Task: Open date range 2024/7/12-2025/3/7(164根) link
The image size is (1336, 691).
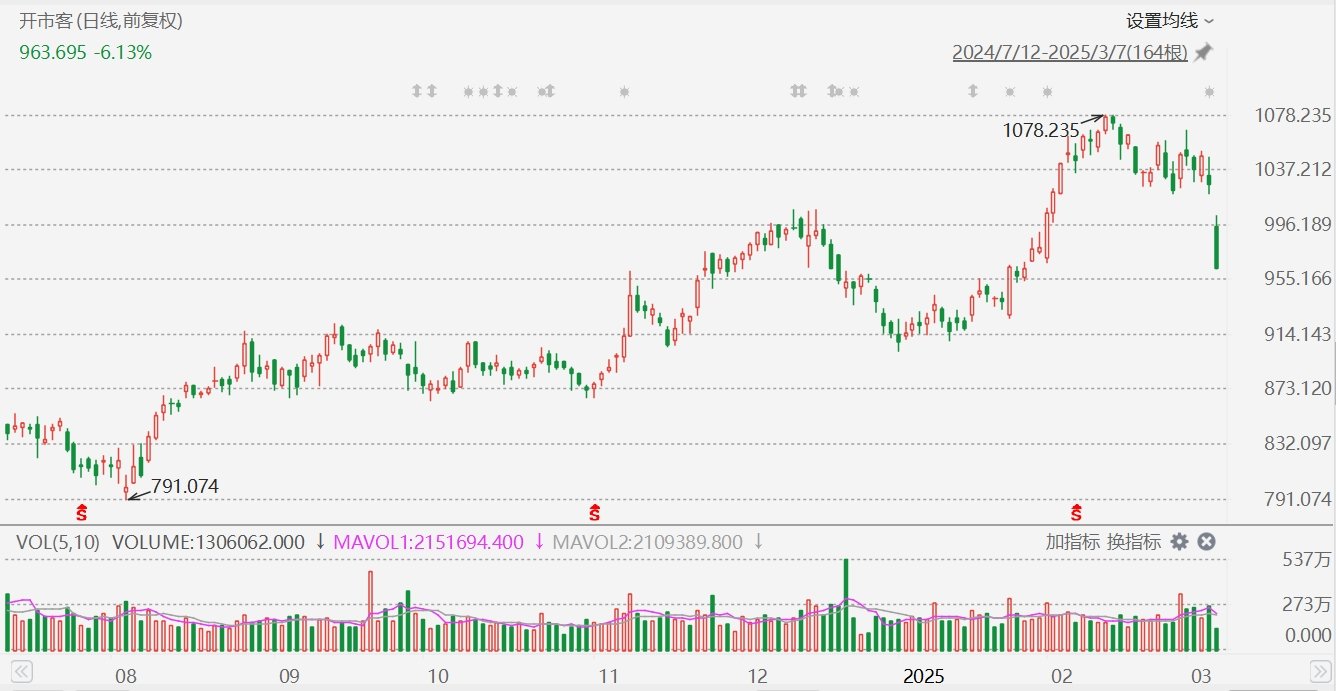Action: click(x=1070, y=53)
